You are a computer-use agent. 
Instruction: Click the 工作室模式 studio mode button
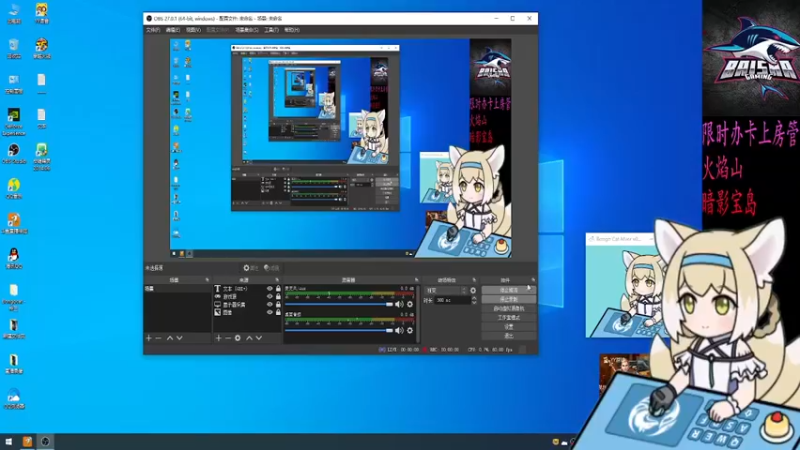tap(509, 317)
